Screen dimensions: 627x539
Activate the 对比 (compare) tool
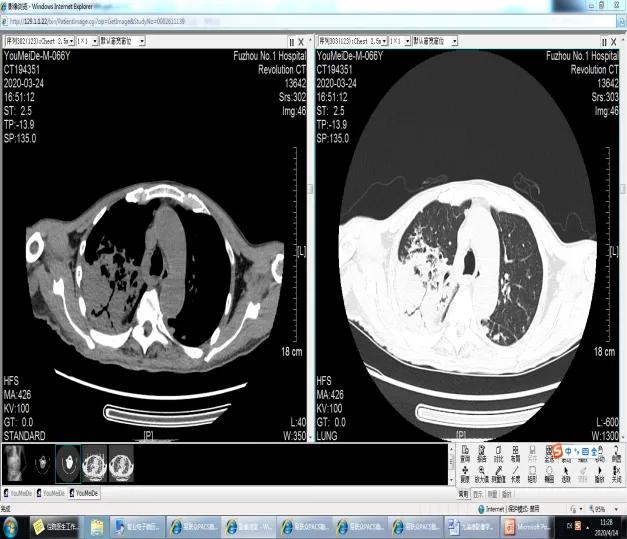(x=499, y=453)
